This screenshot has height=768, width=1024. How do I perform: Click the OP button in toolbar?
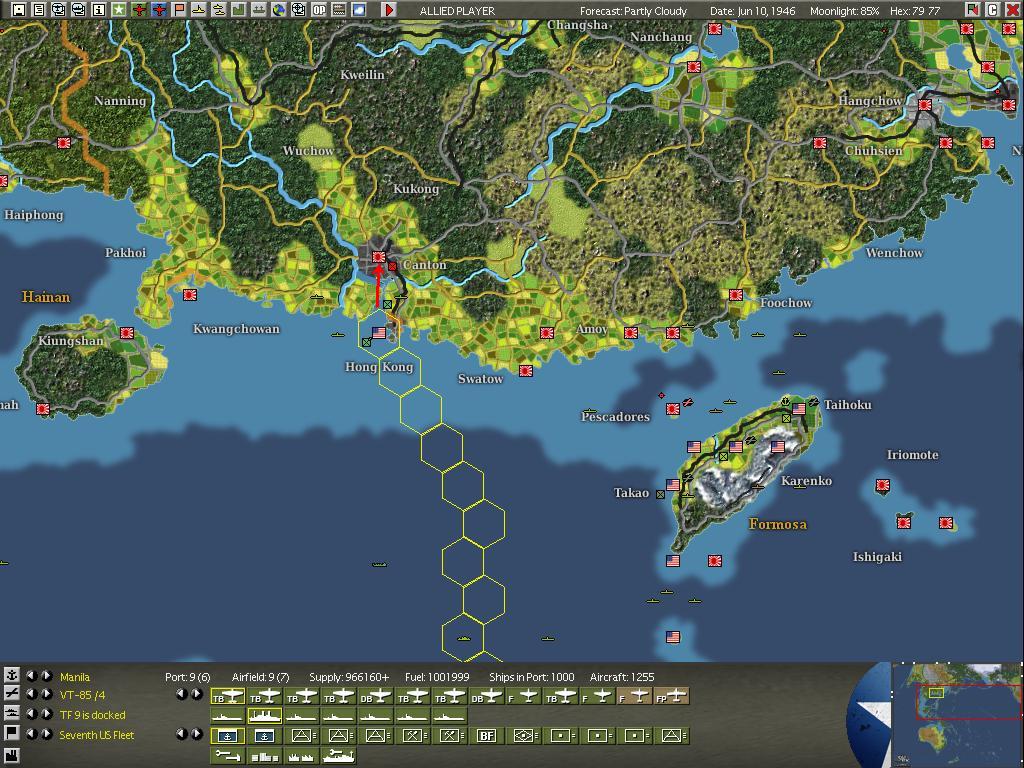(319, 10)
